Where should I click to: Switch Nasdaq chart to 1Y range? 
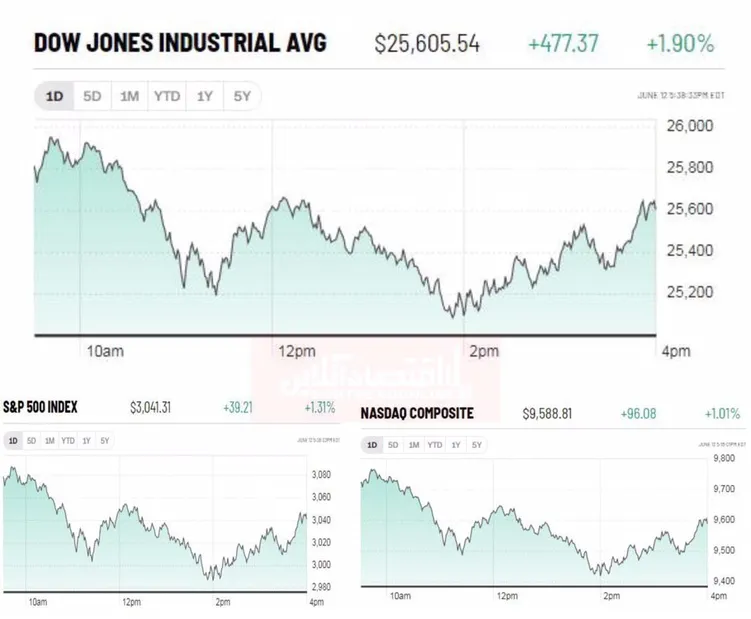[455, 445]
